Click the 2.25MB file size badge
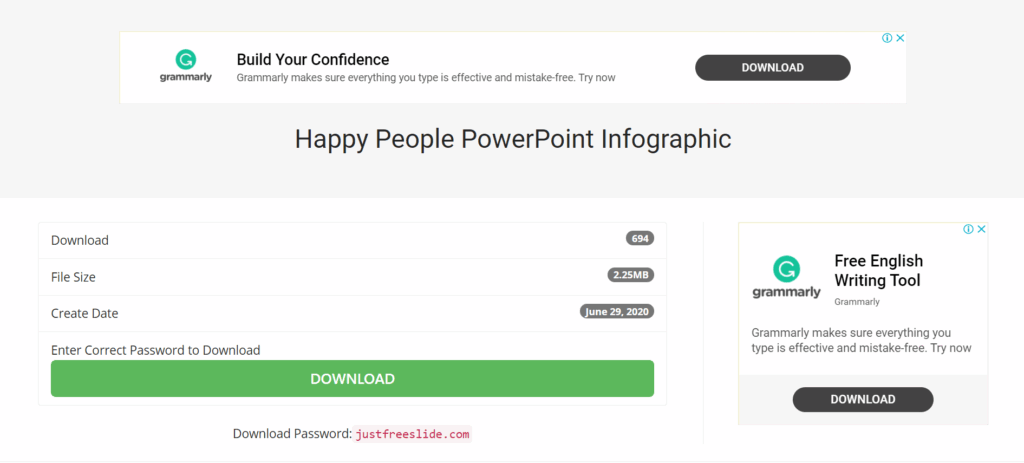The image size is (1024, 463). pos(631,275)
